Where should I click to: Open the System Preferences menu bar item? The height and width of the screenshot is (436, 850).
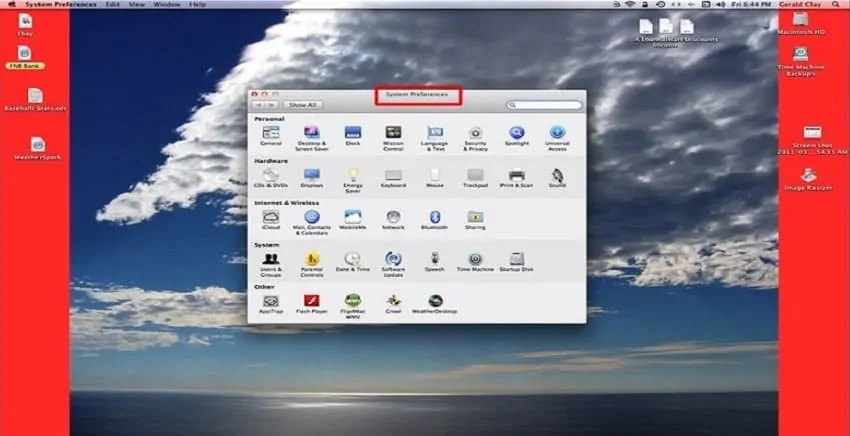coord(61,4)
